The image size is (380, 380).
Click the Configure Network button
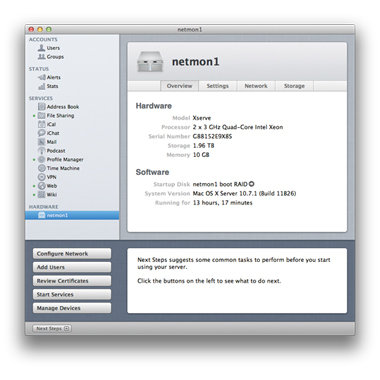click(72, 254)
